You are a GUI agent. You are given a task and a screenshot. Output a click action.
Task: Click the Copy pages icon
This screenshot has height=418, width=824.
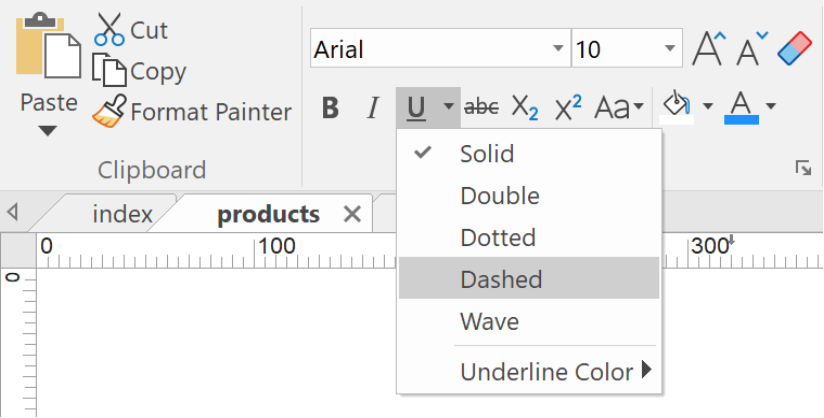pos(109,70)
